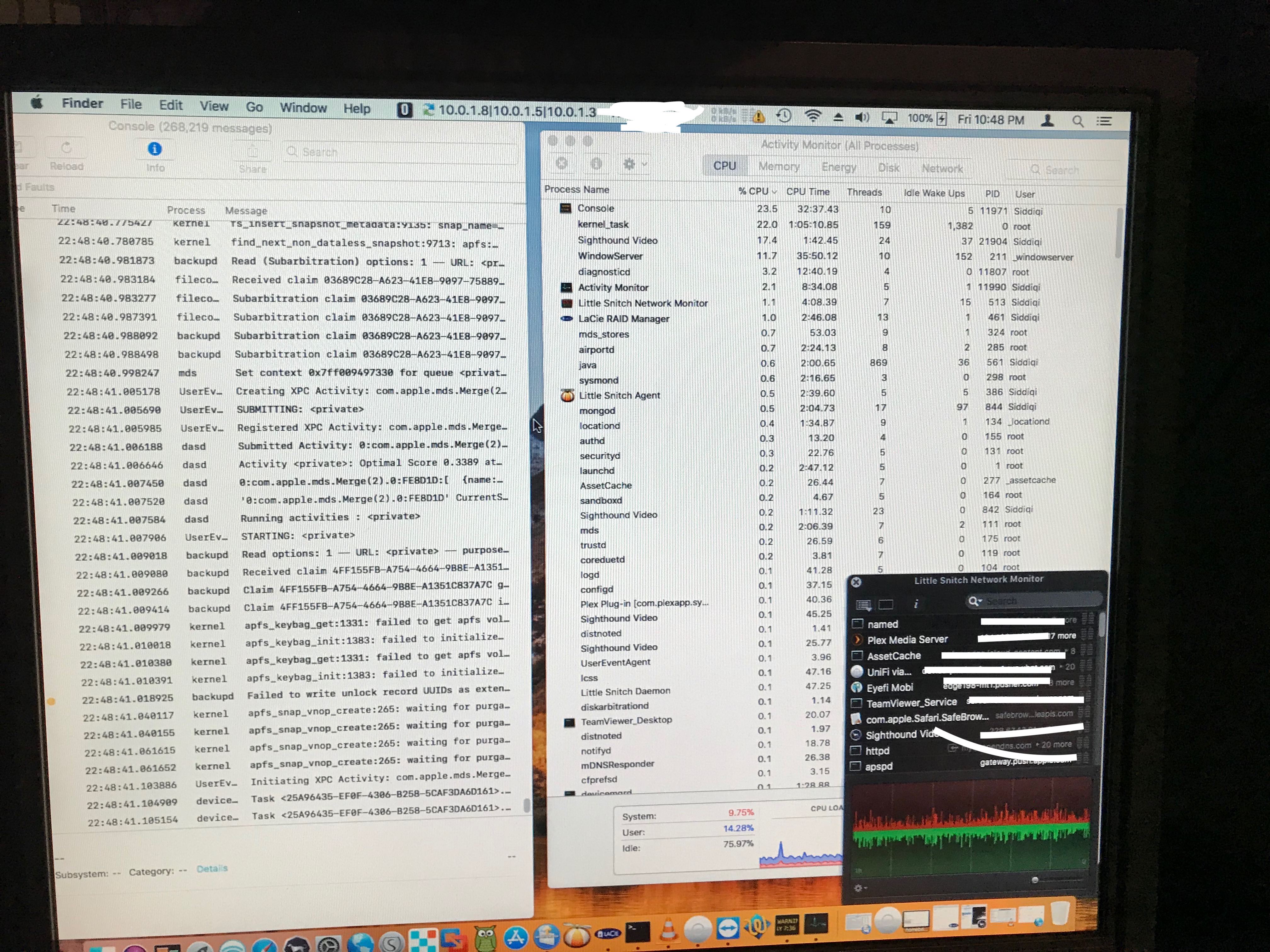The image size is (1270, 952).
Task: Open the Night Owl icon in Dock
Action: [486, 939]
